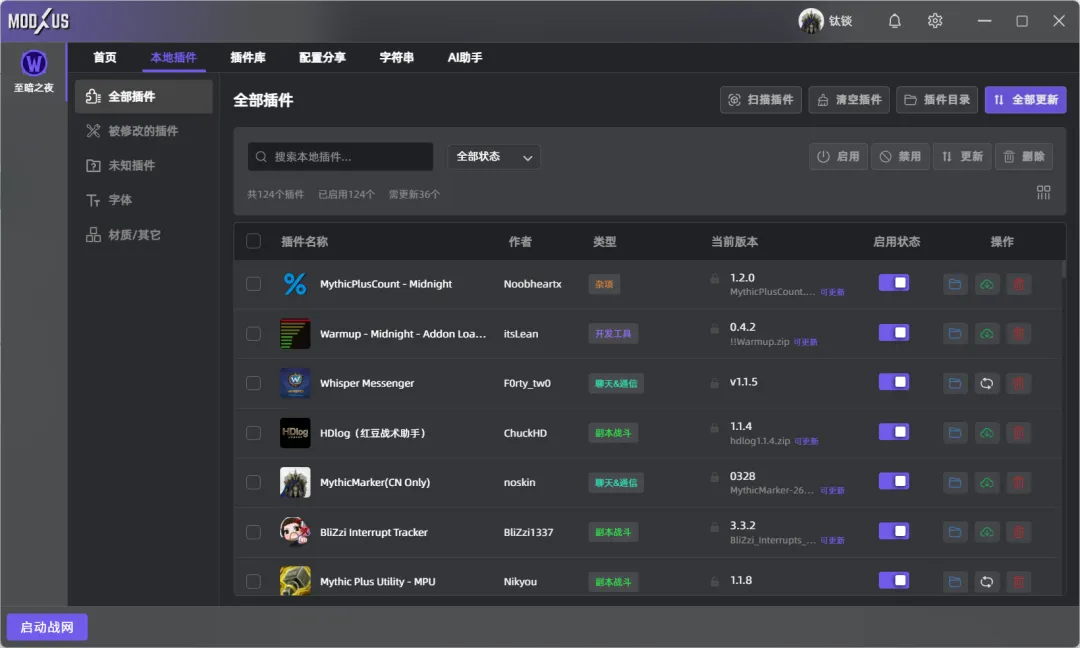Check the BliZzi Interrupt Tracker row checkbox
The width and height of the screenshot is (1080, 648).
[x=253, y=532]
